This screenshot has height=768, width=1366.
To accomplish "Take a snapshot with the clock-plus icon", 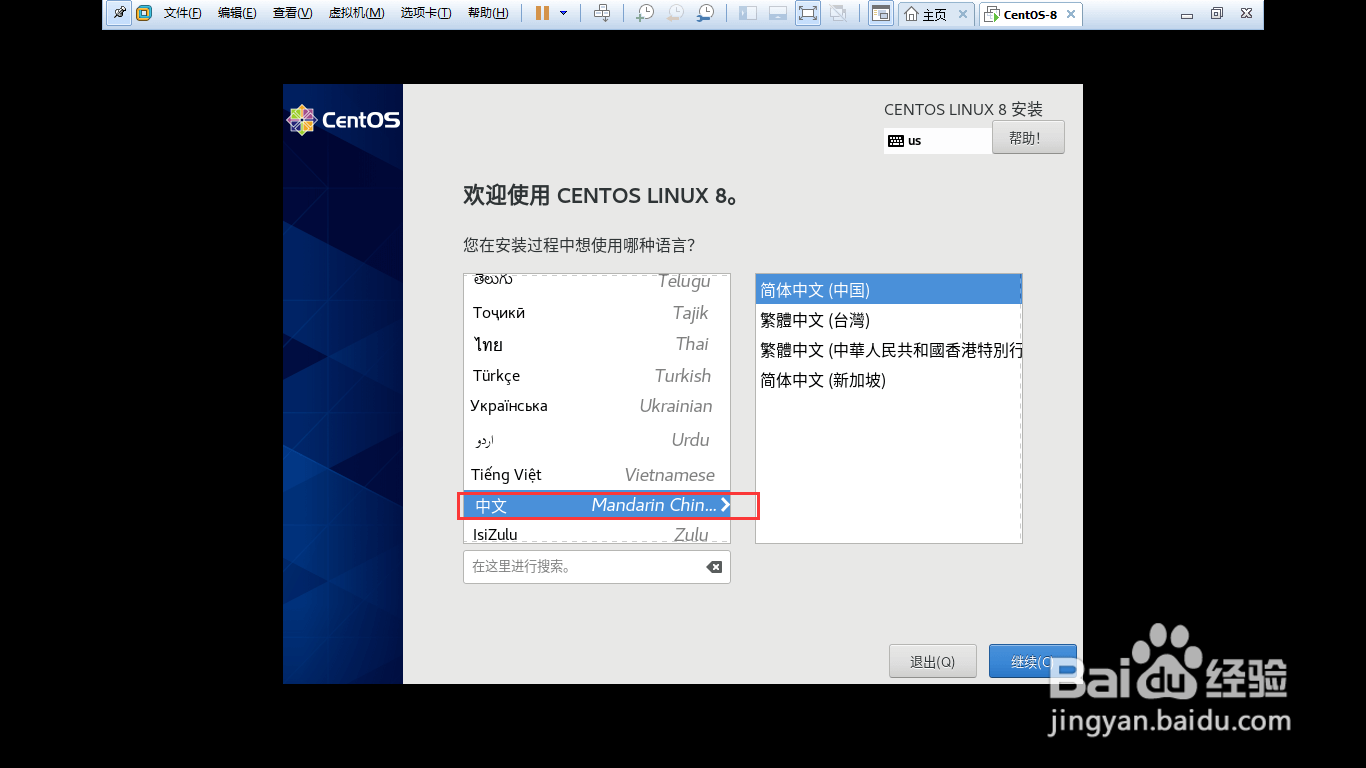I will pos(645,14).
